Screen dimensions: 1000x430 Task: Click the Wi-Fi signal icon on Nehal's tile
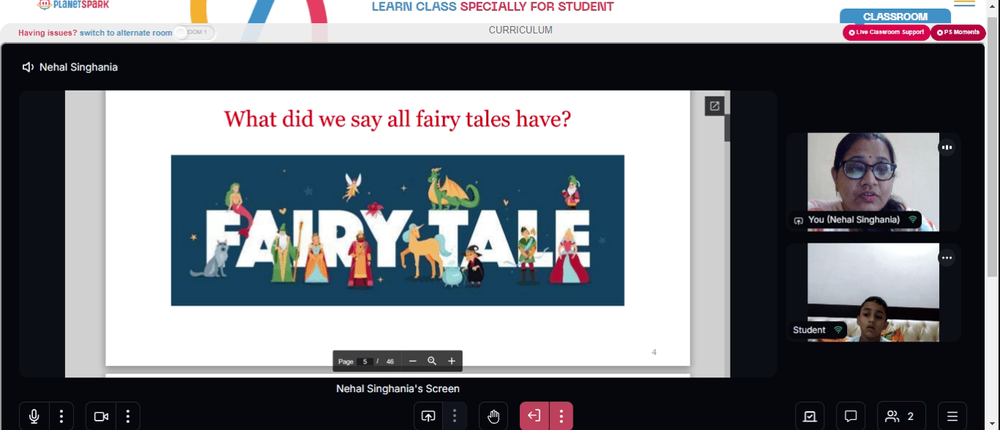tap(913, 219)
